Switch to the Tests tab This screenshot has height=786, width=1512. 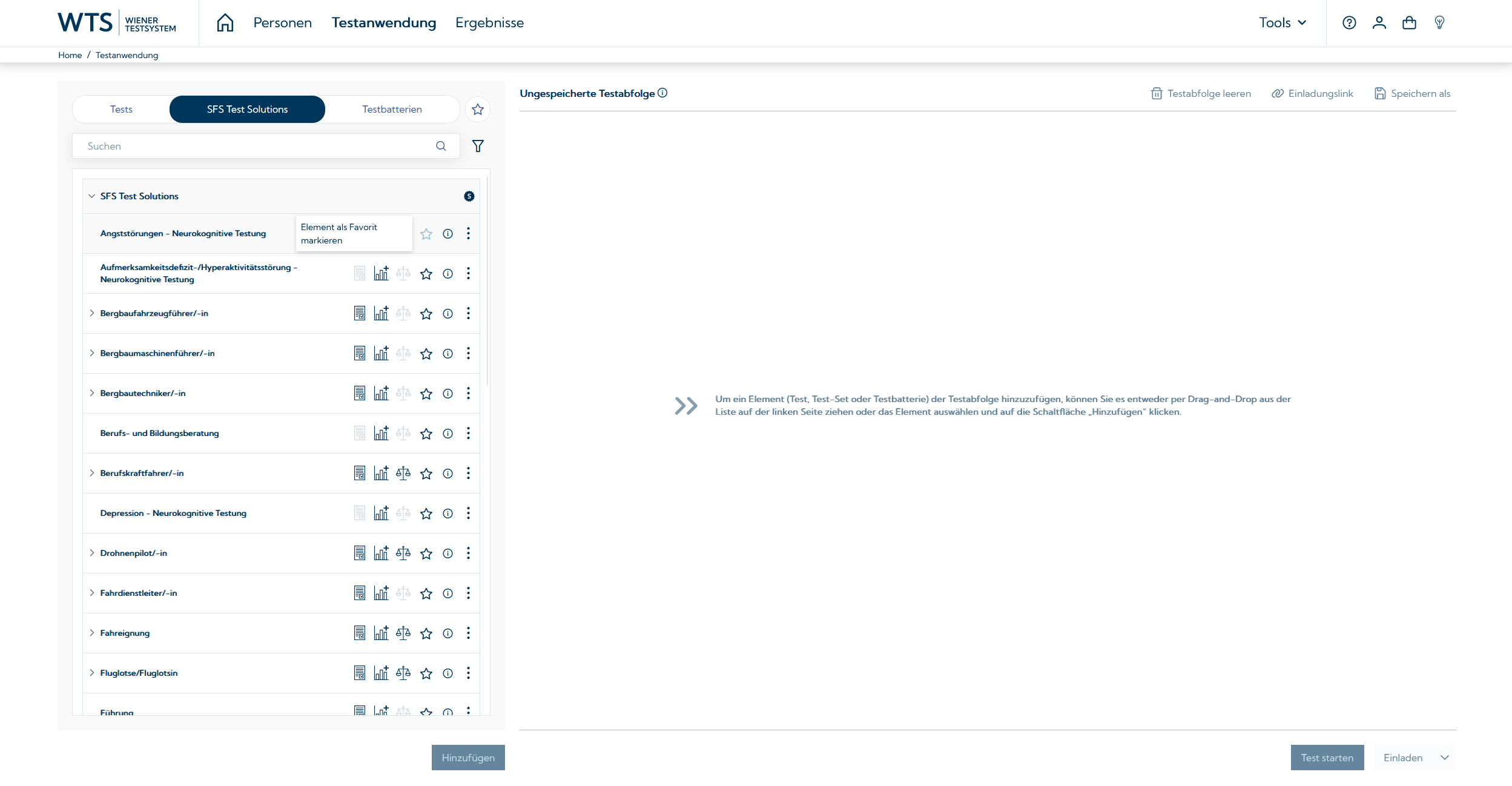(x=121, y=110)
